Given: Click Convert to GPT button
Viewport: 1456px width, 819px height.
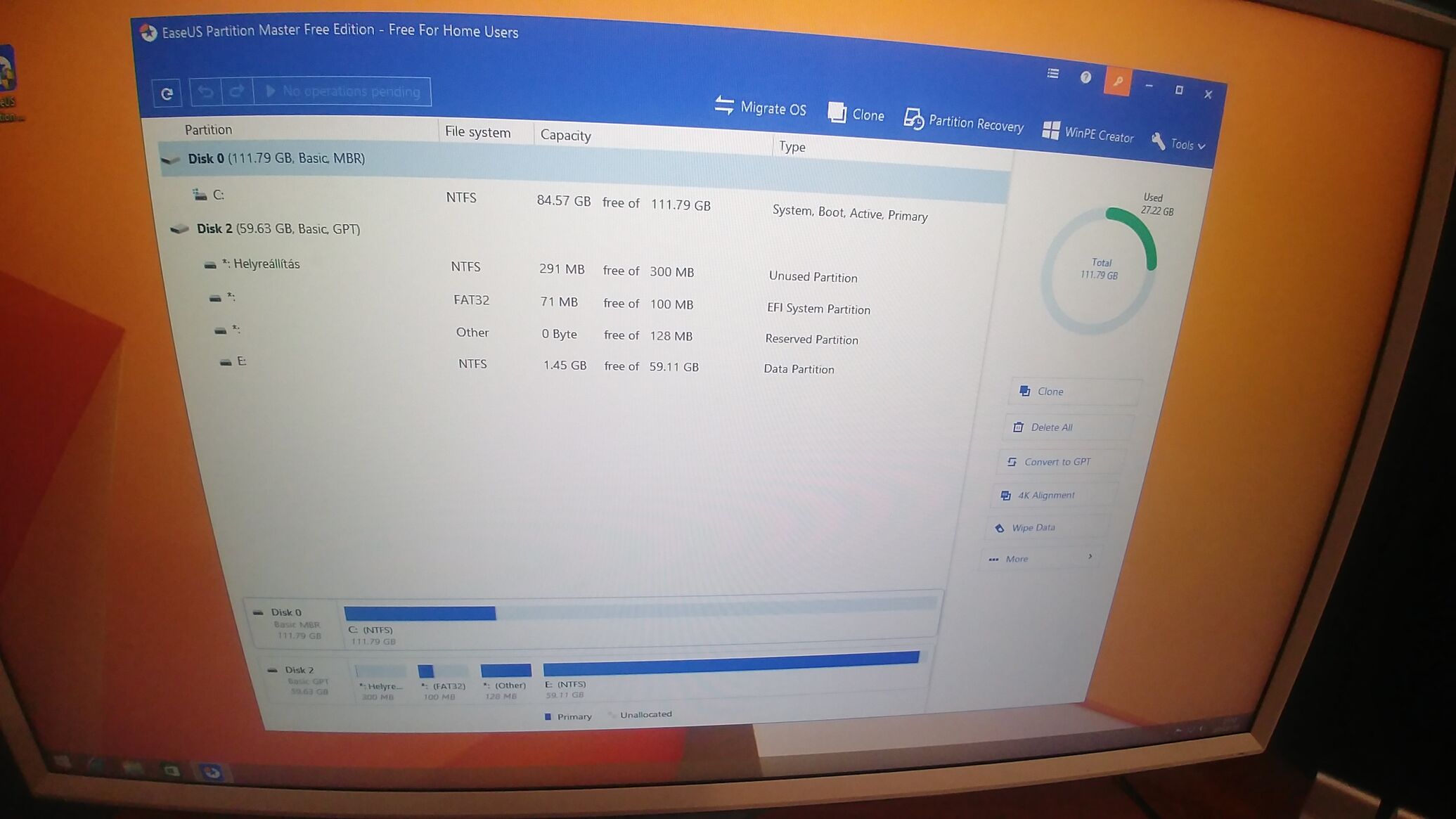Looking at the screenshot, I should [1056, 462].
